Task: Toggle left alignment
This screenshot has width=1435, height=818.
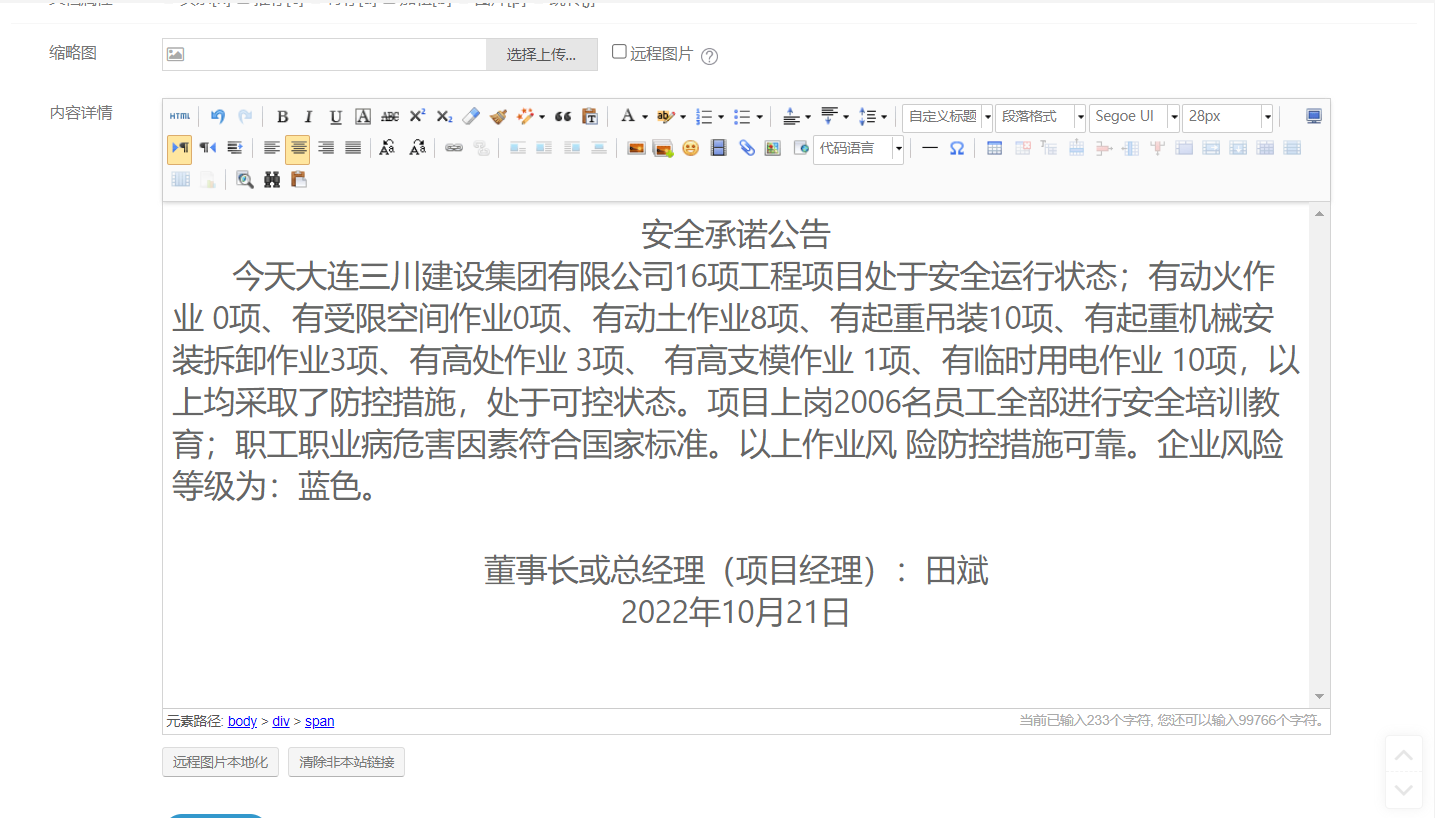Action: click(272, 148)
